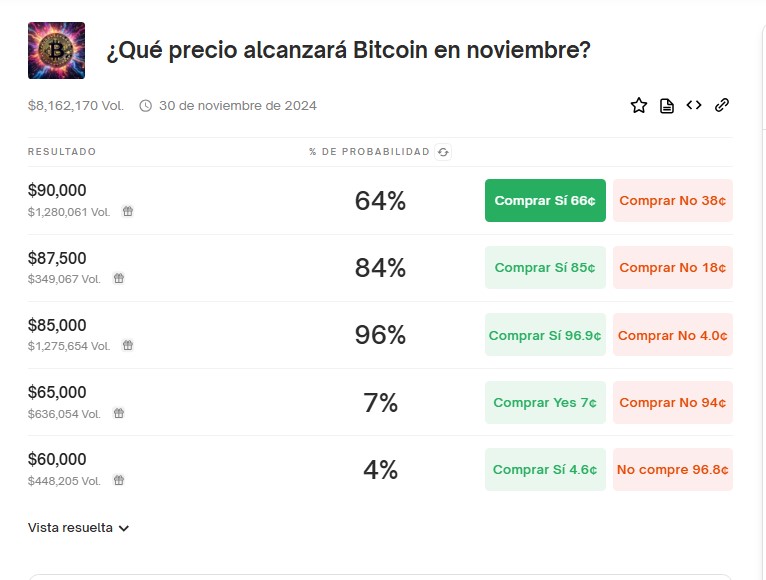
Task: Open the Bitcoin market thumbnail image
Action: pos(56,51)
